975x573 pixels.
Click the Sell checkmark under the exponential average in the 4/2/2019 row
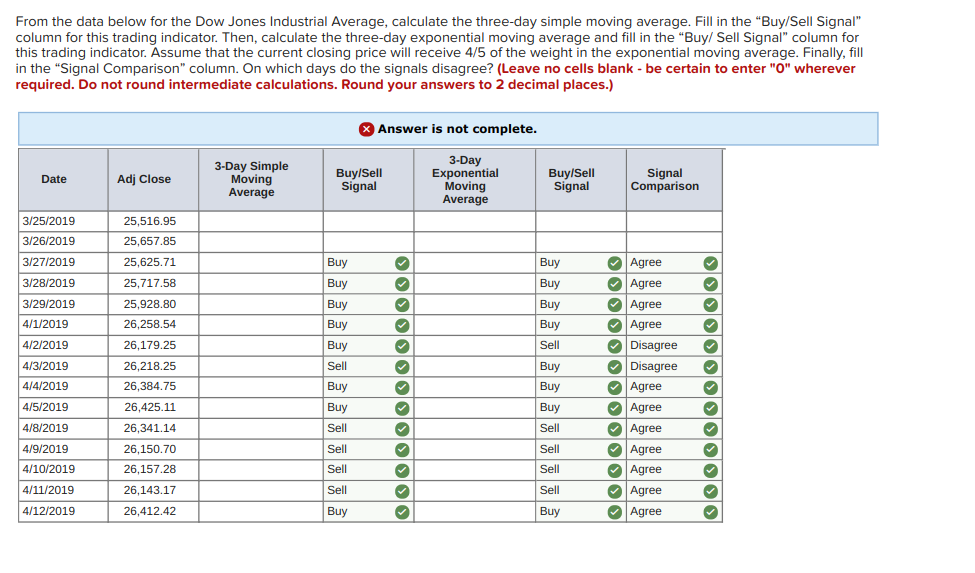pyautogui.click(x=615, y=346)
